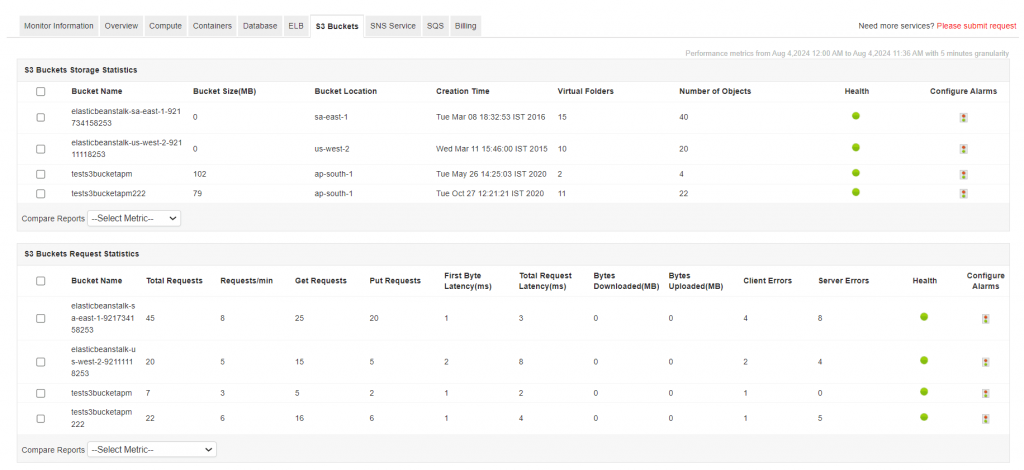The height and width of the screenshot is (470, 1024).
Task: Open alarm configuration for elasticbeanstalk-sa-east-1 storage row
Action: (x=963, y=118)
